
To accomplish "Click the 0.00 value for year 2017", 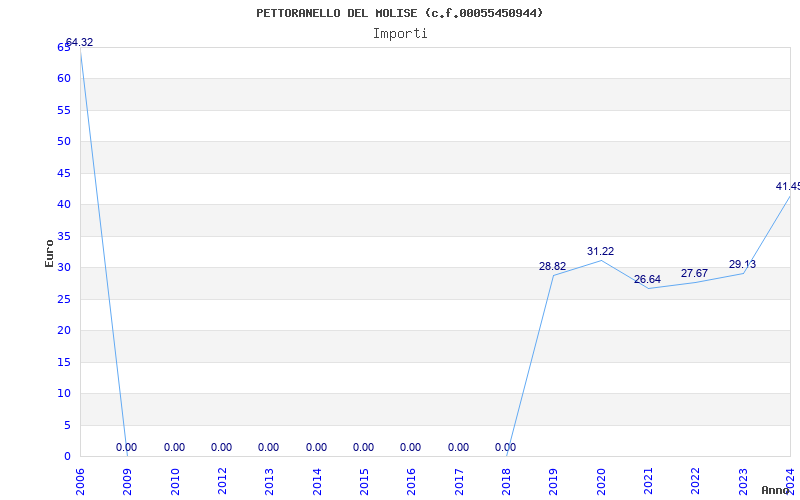I will coord(458,447).
